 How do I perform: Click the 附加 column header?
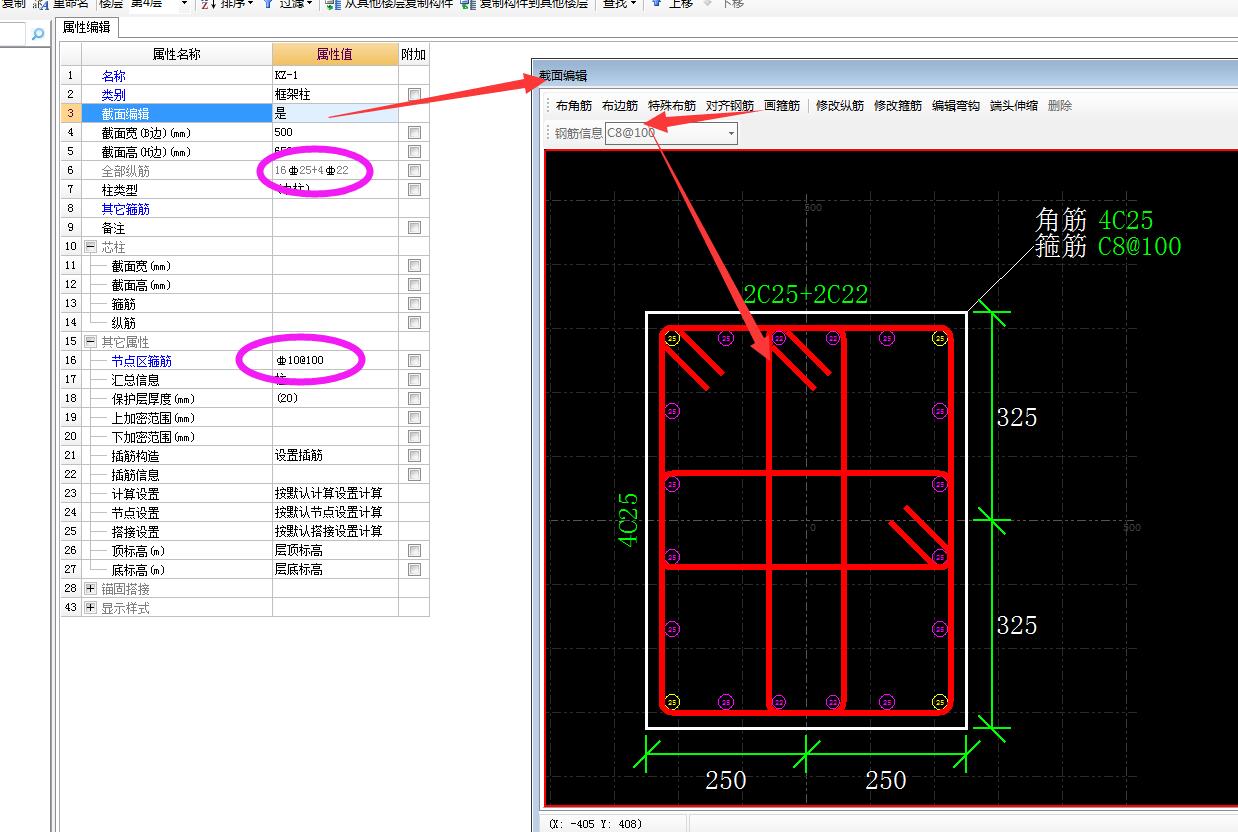click(414, 54)
